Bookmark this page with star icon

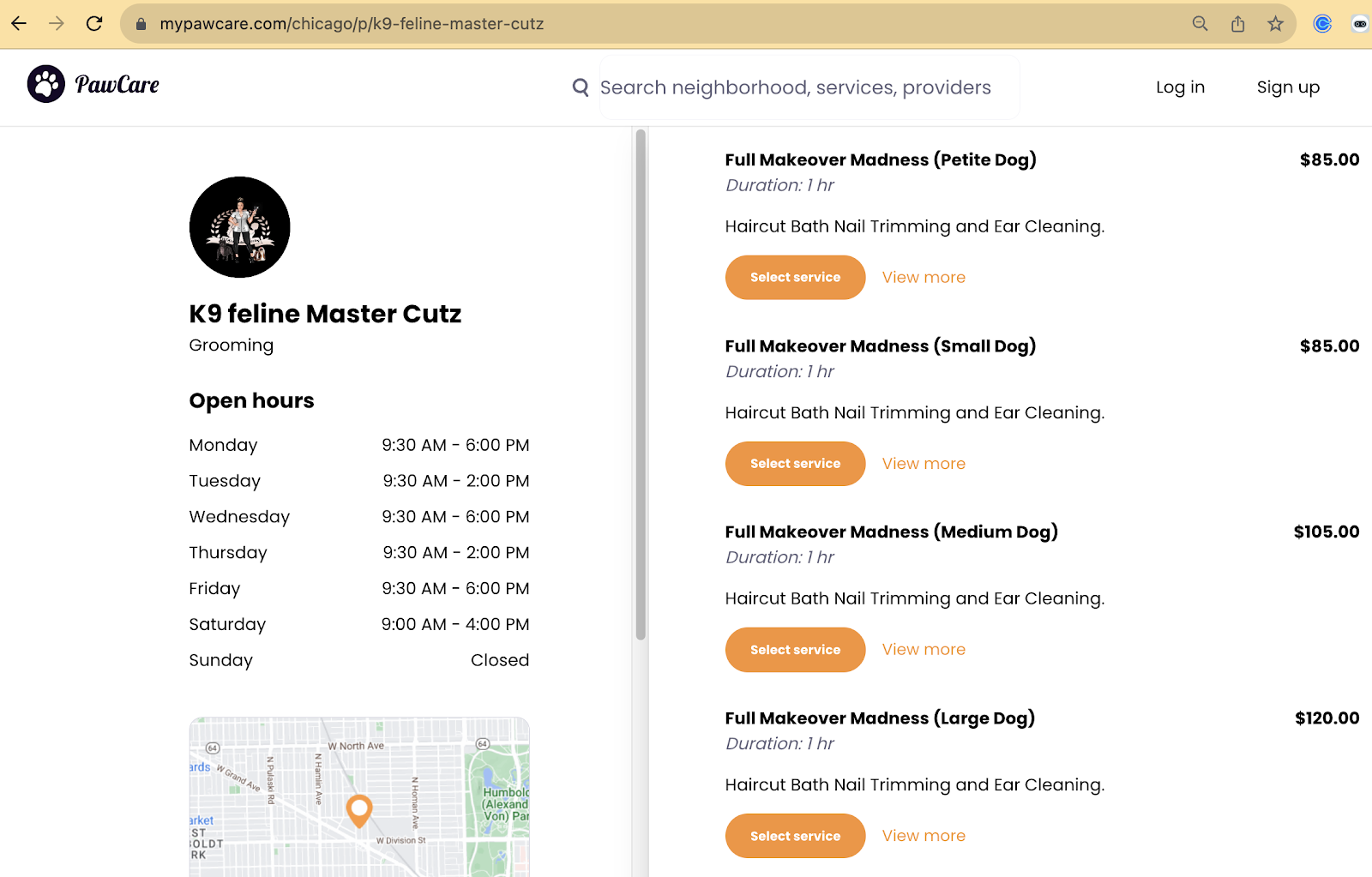1275,24
